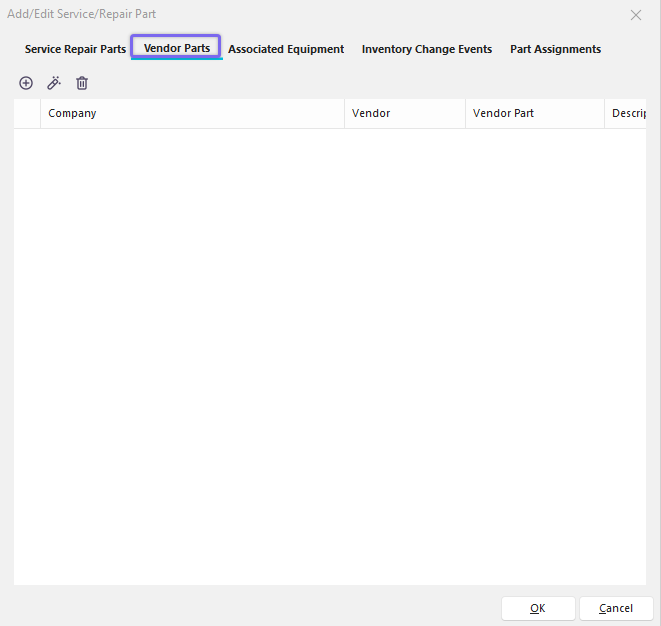Click the trash can delete icon
661x626 pixels.
tap(82, 83)
